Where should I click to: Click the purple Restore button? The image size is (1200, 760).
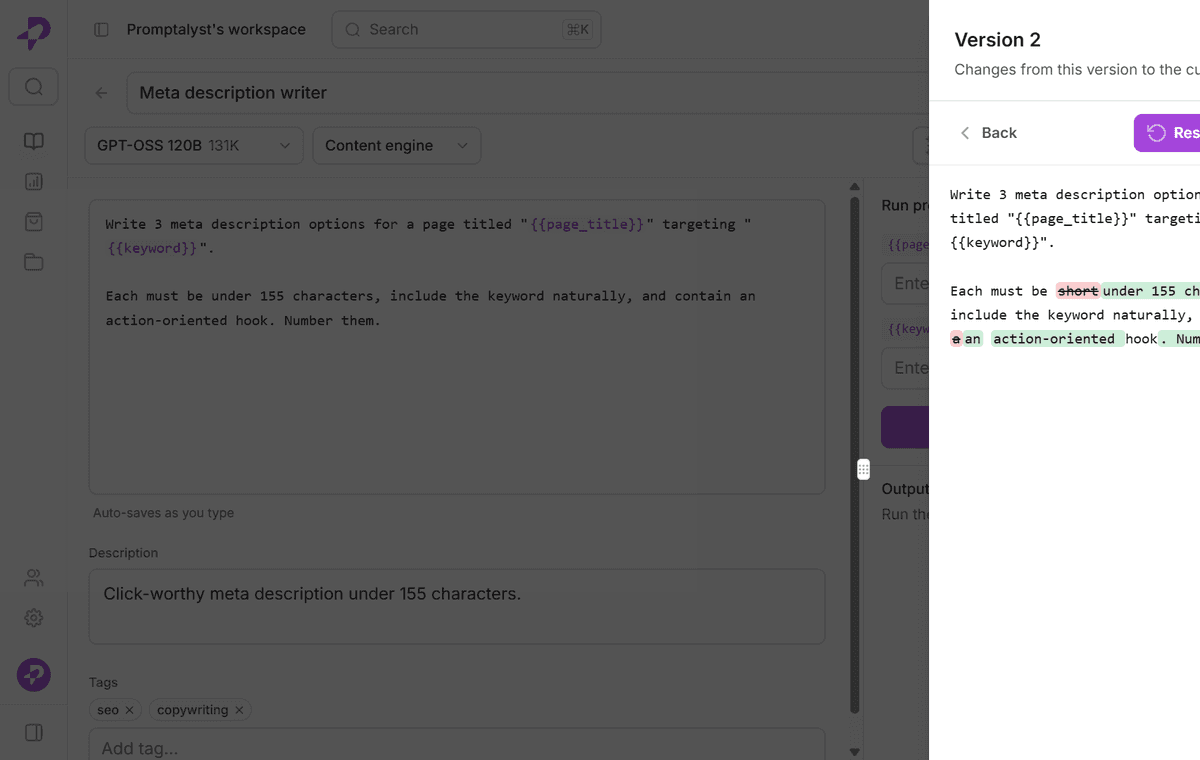(x=1167, y=133)
